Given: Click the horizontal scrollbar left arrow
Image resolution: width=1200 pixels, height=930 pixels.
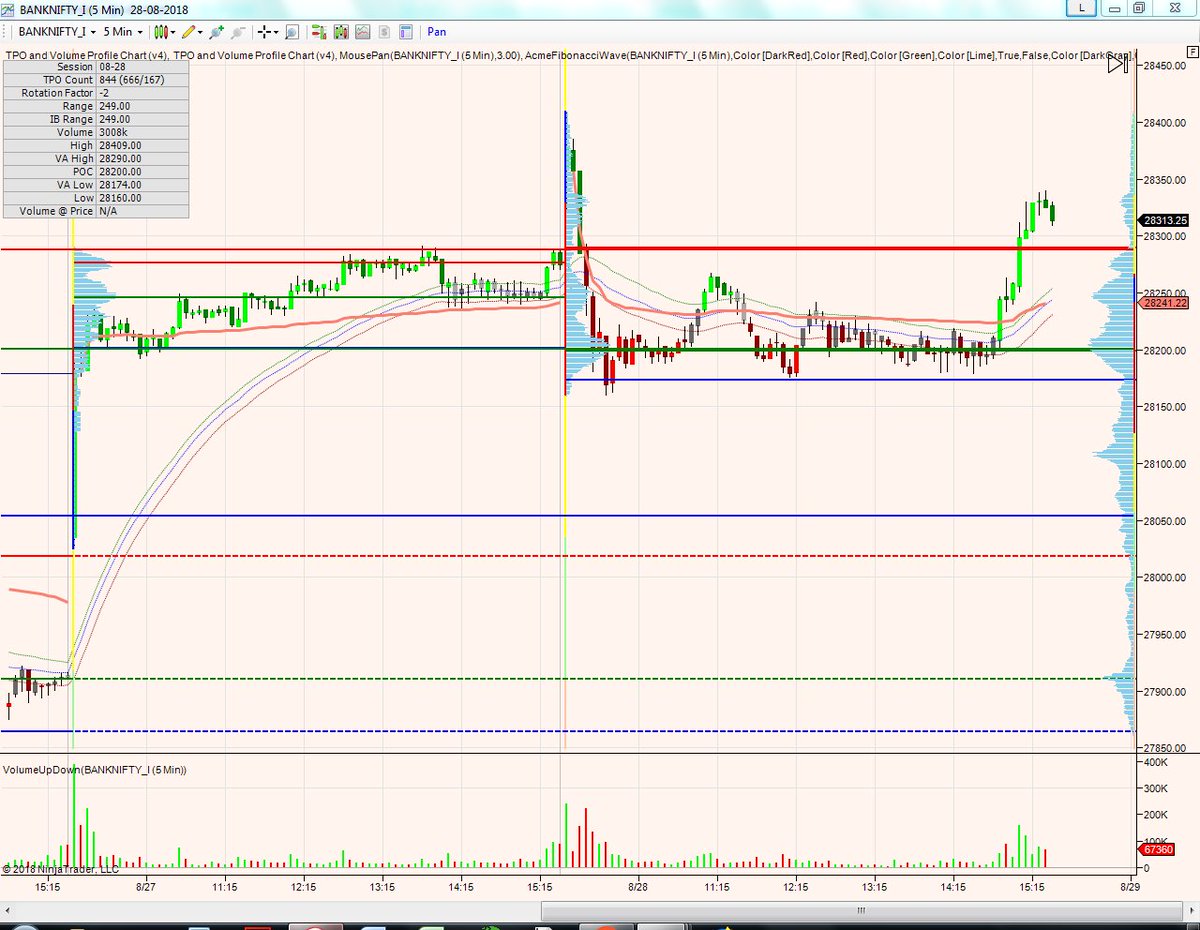Looking at the screenshot, I should (x=10, y=911).
